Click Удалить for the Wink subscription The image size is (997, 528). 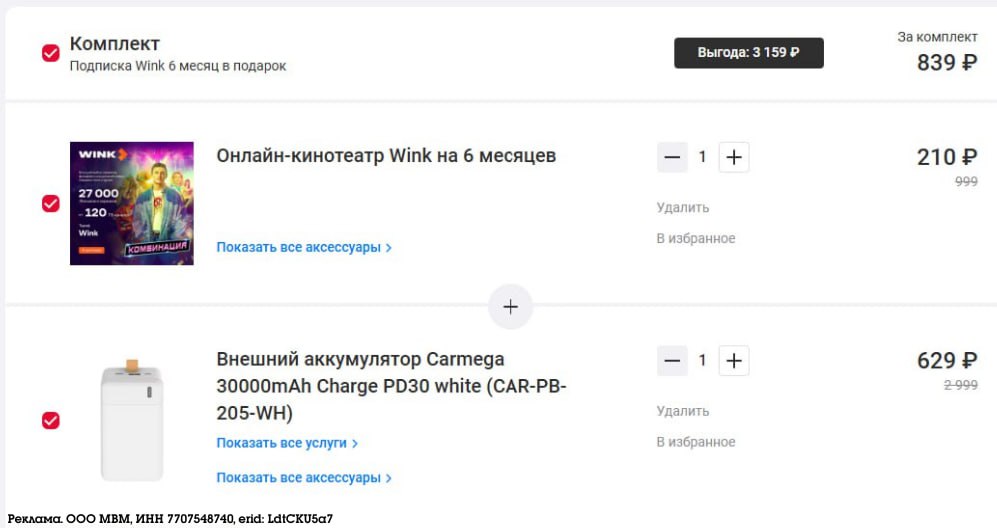(x=682, y=207)
